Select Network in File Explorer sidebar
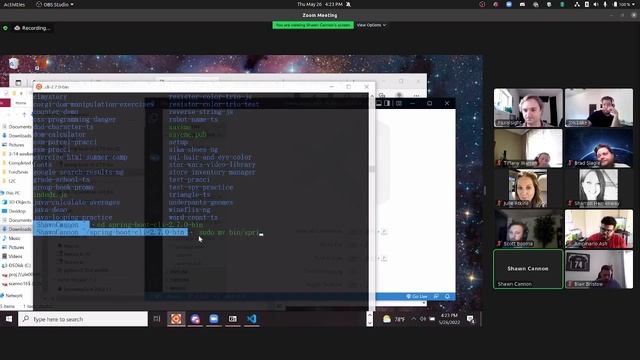The height and width of the screenshot is (360, 640). [12, 296]
